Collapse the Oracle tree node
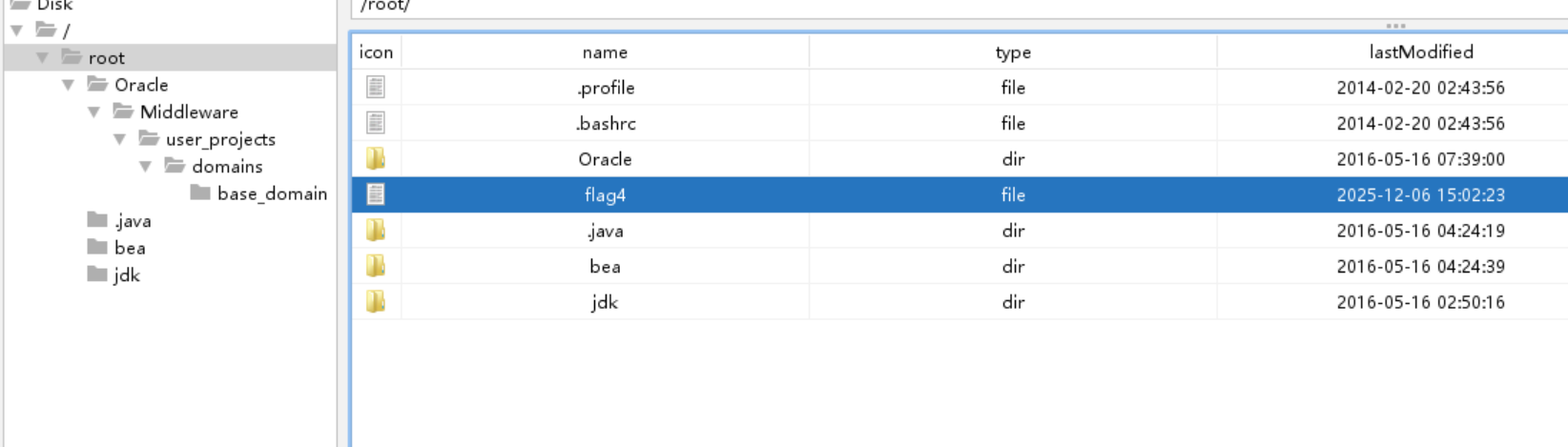Image resolution: width=1568 pixels, height=447 pixels. click(68, 85)
